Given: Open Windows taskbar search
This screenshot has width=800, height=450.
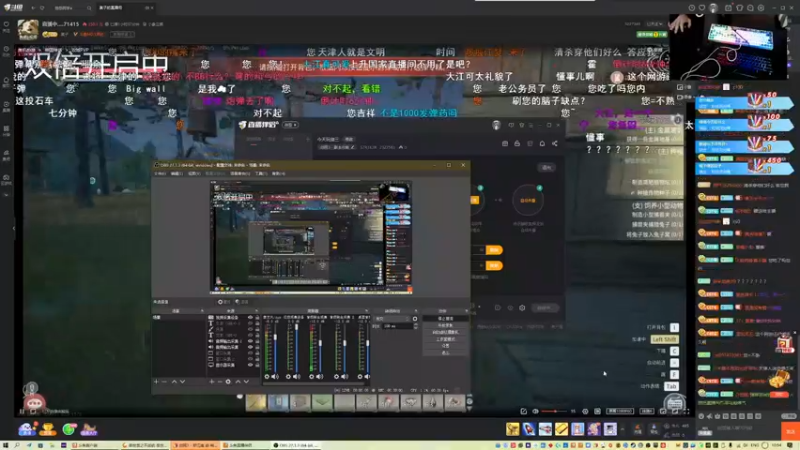Looking at the screenshot, I should click(17, 445).
